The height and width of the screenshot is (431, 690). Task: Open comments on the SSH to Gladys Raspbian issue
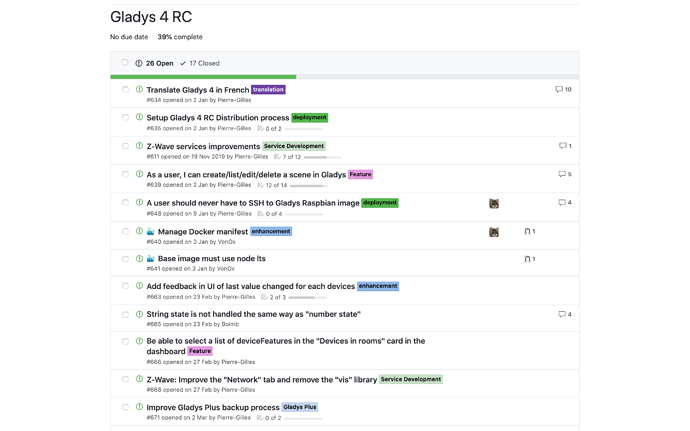[x=562, y=203]
